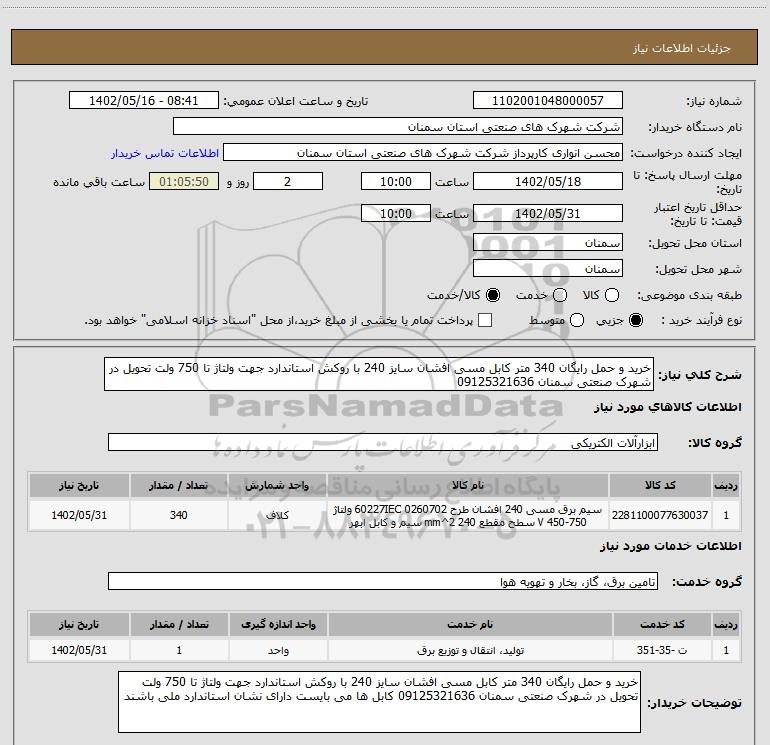Click the service unit cell واحد
This screenshot has height=745, width=770.
(x=278, y=650)
